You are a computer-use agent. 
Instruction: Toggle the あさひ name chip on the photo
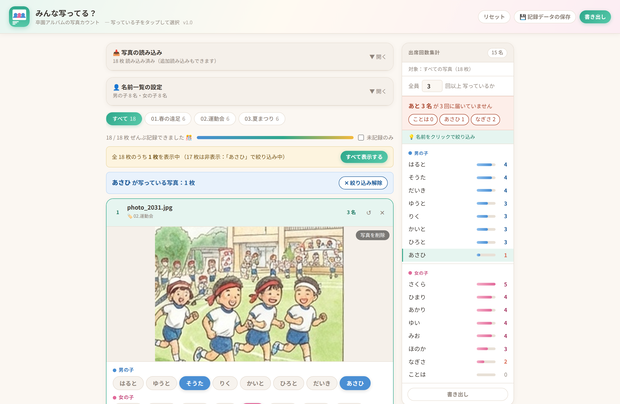click(x=355, y=383)
